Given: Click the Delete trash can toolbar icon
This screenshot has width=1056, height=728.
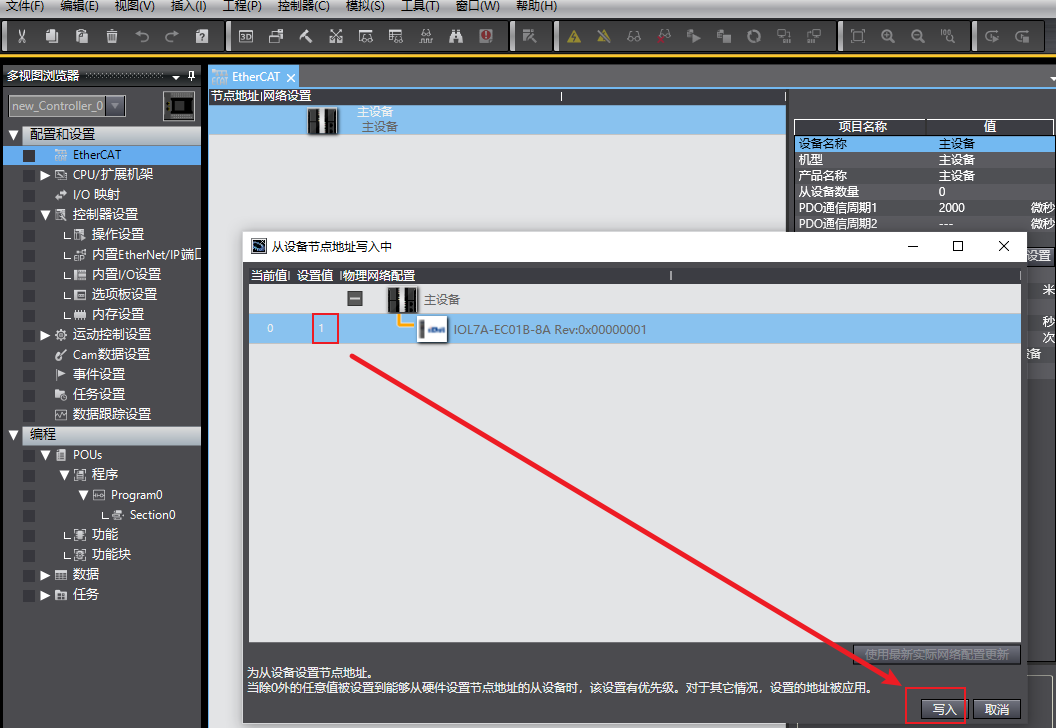Looking at the screenshot, I should point(112,37).
